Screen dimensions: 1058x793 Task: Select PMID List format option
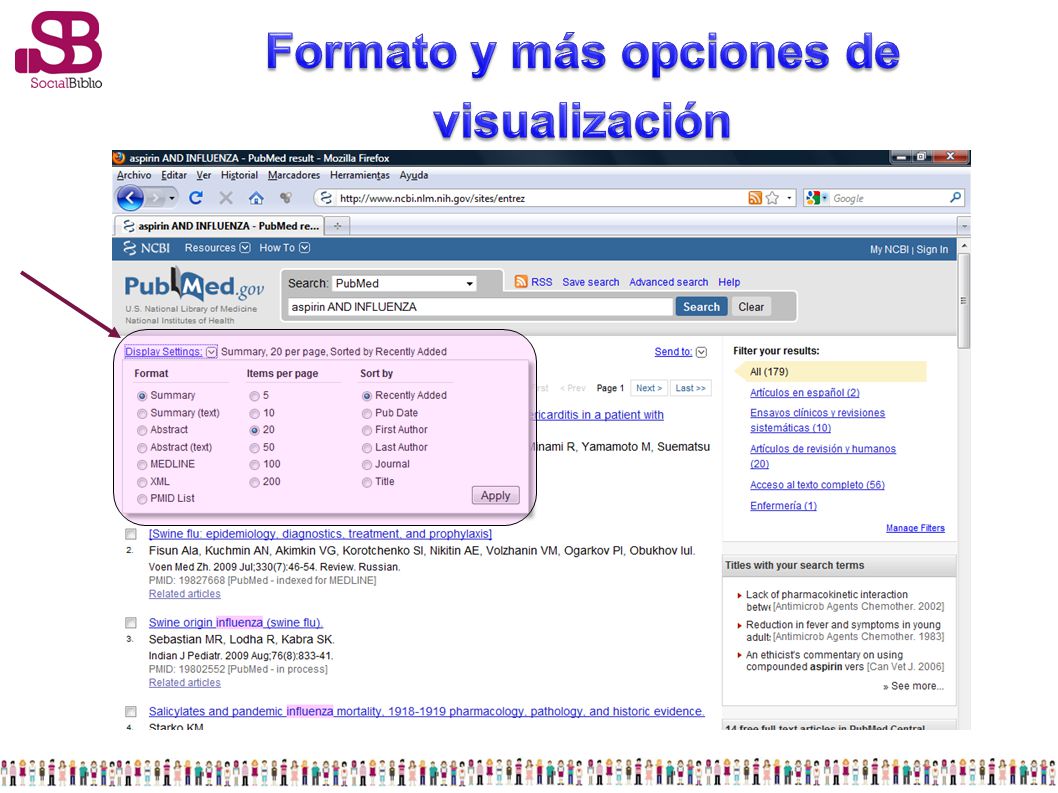[x=142, y=499]
